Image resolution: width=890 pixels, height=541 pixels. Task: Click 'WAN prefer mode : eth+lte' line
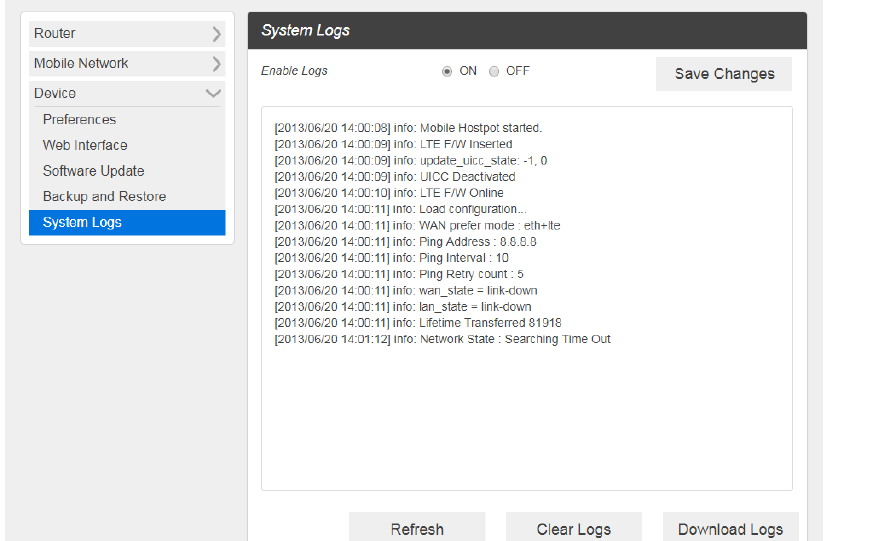pyautogui.click(x=417, y=225)
